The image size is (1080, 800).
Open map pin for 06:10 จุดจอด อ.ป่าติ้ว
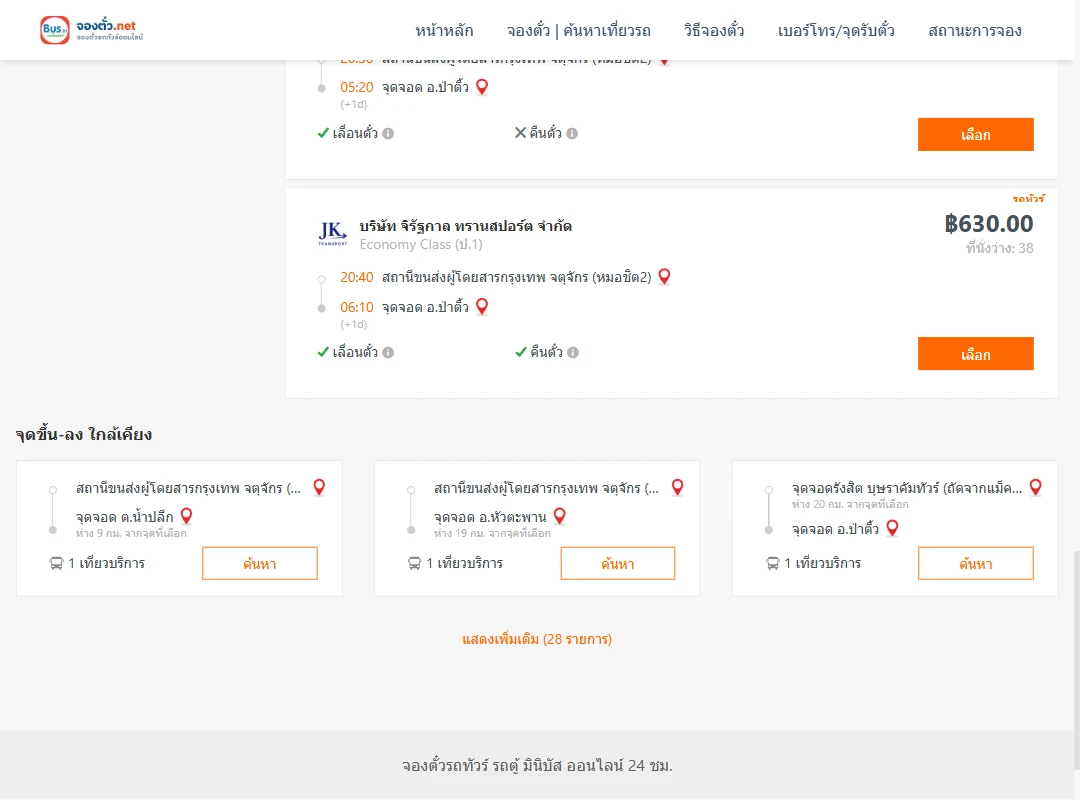coord(482,306)
